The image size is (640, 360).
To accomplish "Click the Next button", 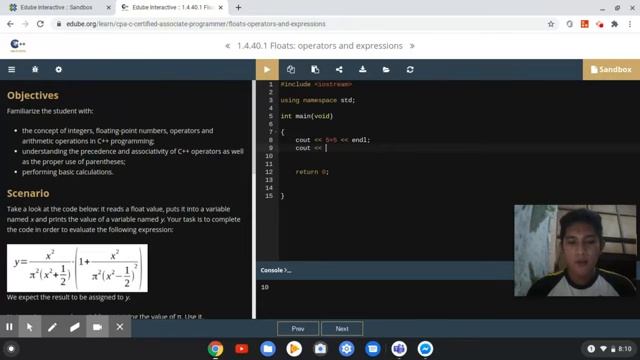I will (342, 329).
